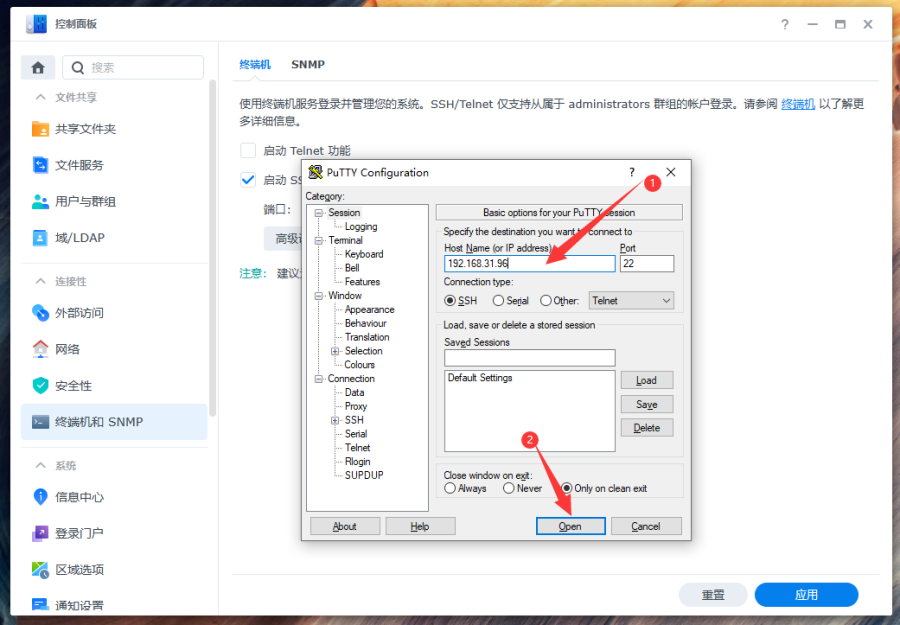900x625 pixels.
Task: Click help question mark of Control Panel
Action: pos(785,24)
